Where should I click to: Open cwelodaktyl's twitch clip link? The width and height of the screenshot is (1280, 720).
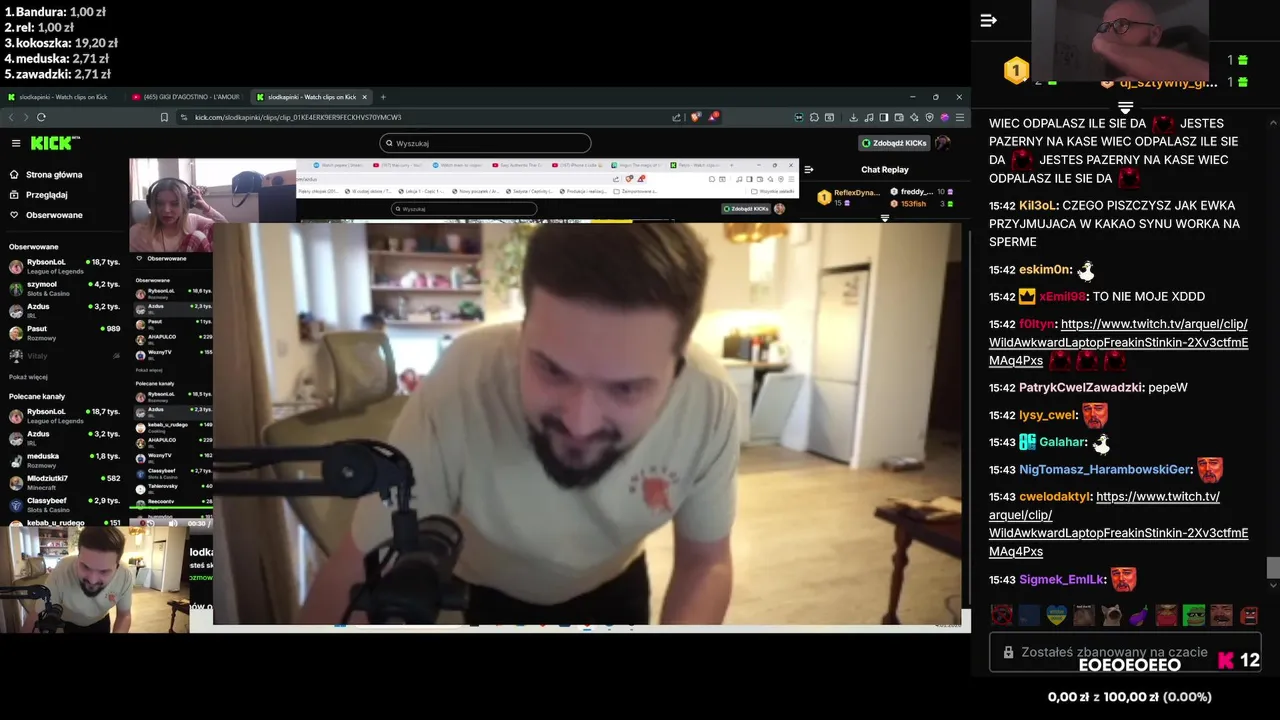(x=1118, y=524)
